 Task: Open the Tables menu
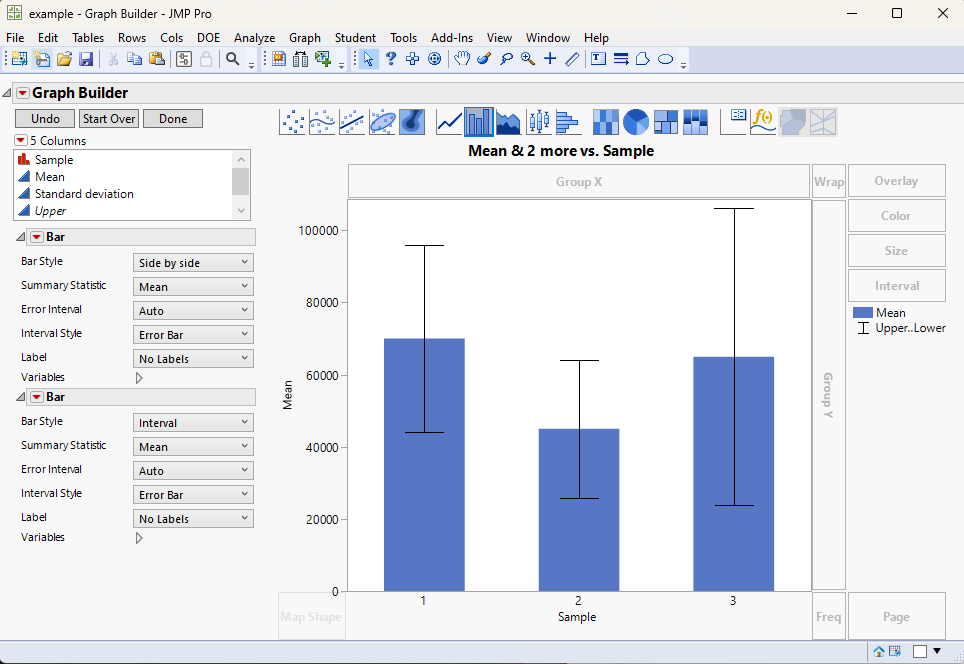(x=88, y=38)
